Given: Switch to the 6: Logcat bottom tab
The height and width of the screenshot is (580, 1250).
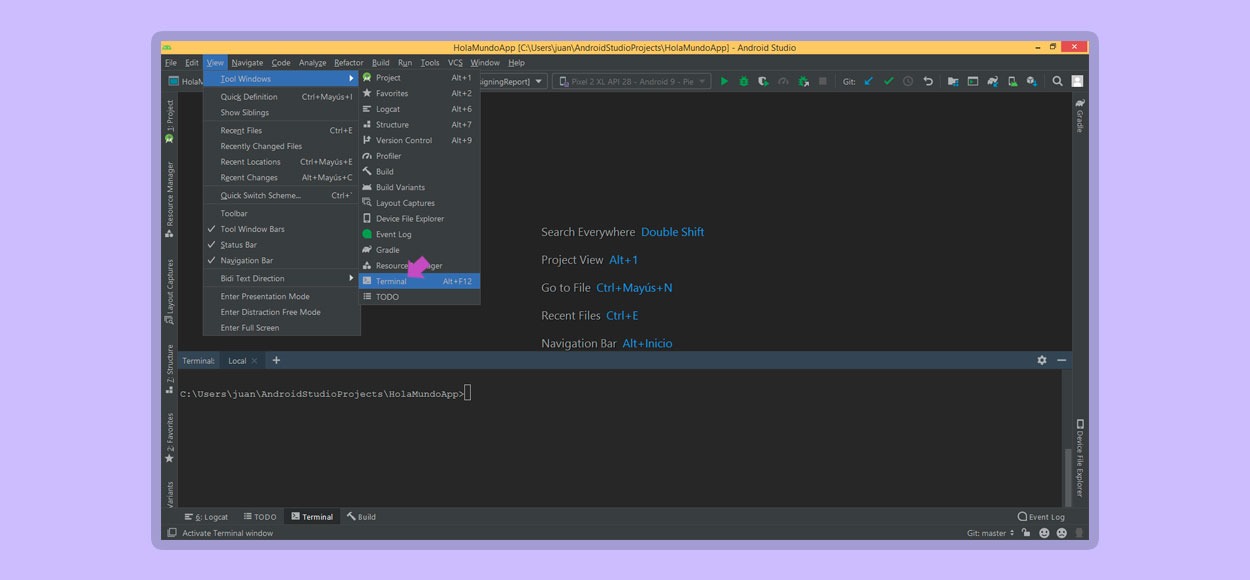Looking at the screenshot, I should 206,517.
